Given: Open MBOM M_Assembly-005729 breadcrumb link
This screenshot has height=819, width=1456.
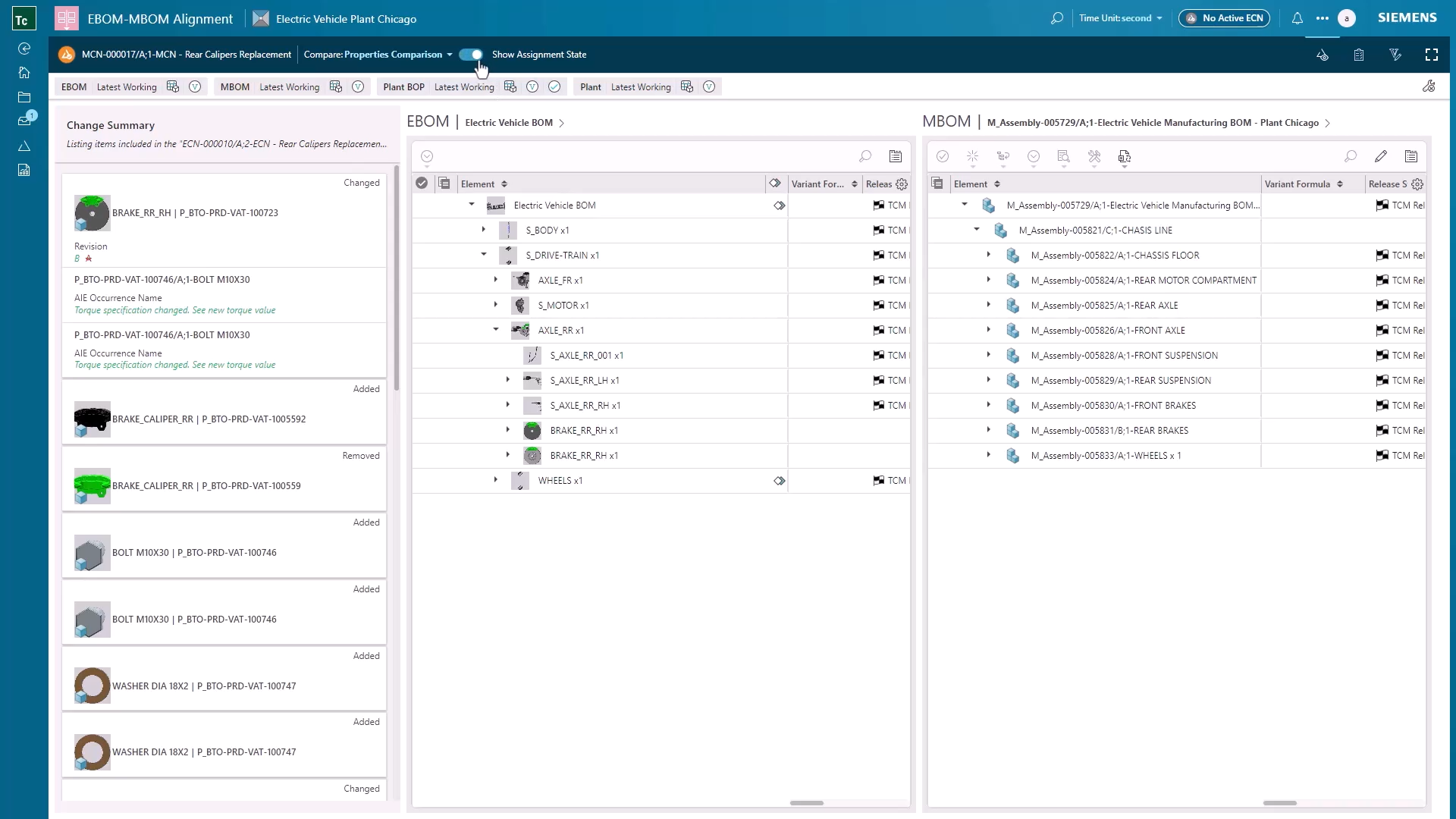Looking at the screenshot, I should (1153, 123).
